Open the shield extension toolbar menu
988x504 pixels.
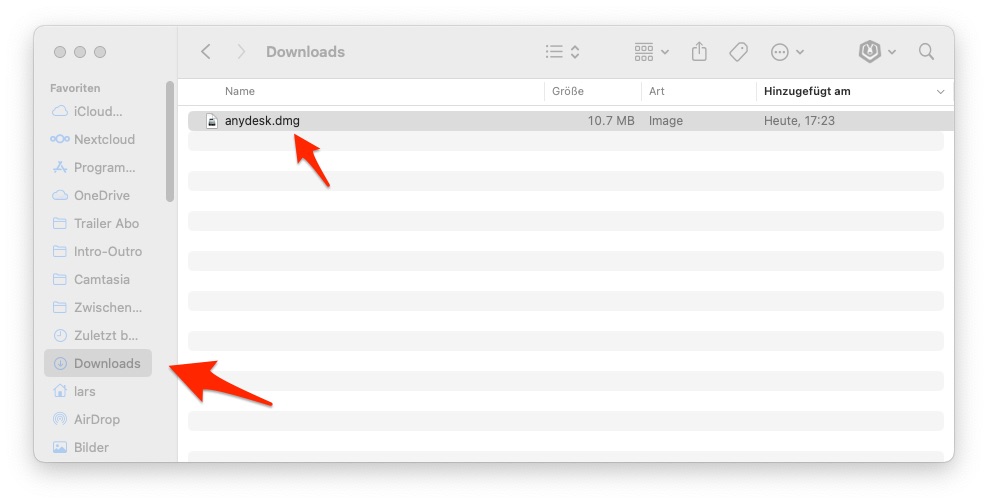(877, 52)
